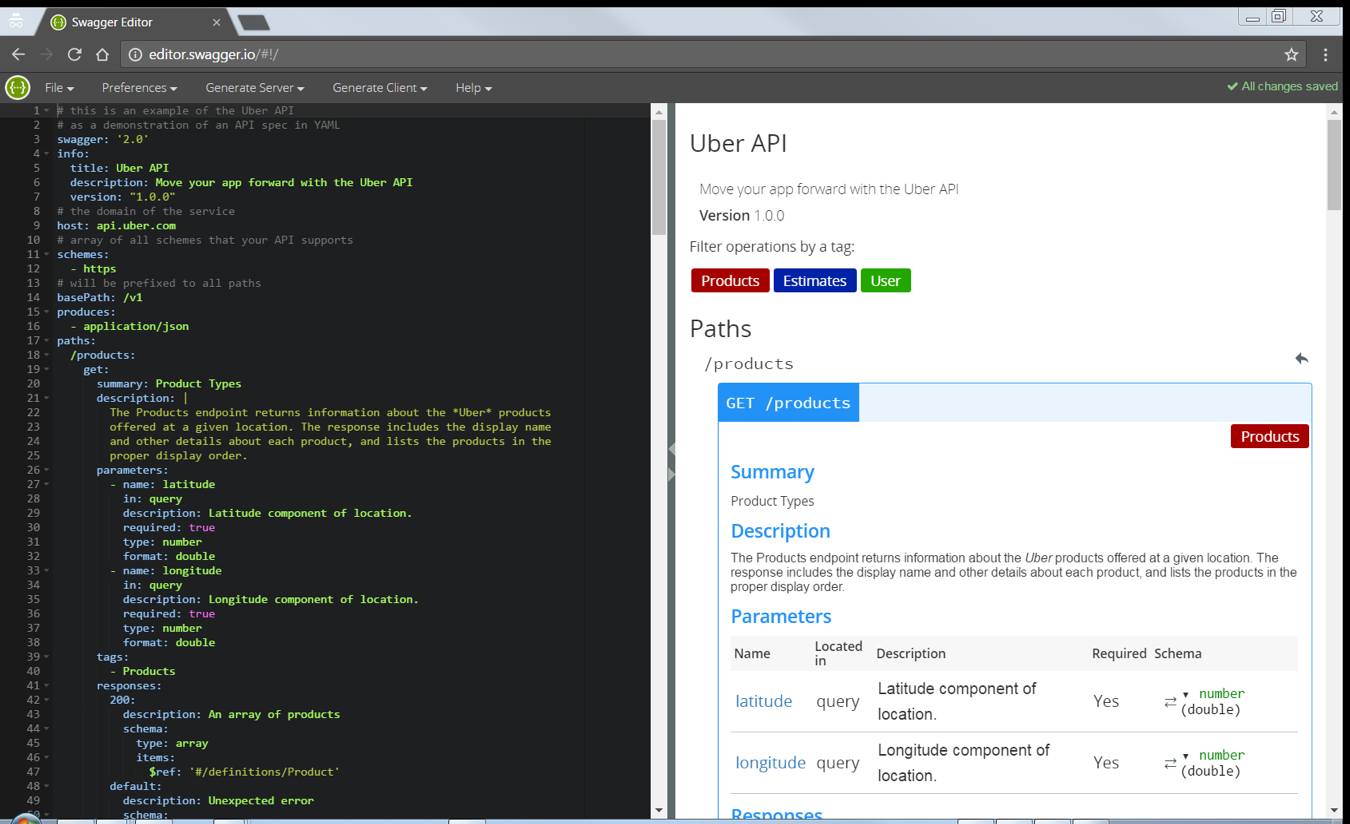Click the browser forward arrow
This screenshot has width=1350, height=824.
46,54
